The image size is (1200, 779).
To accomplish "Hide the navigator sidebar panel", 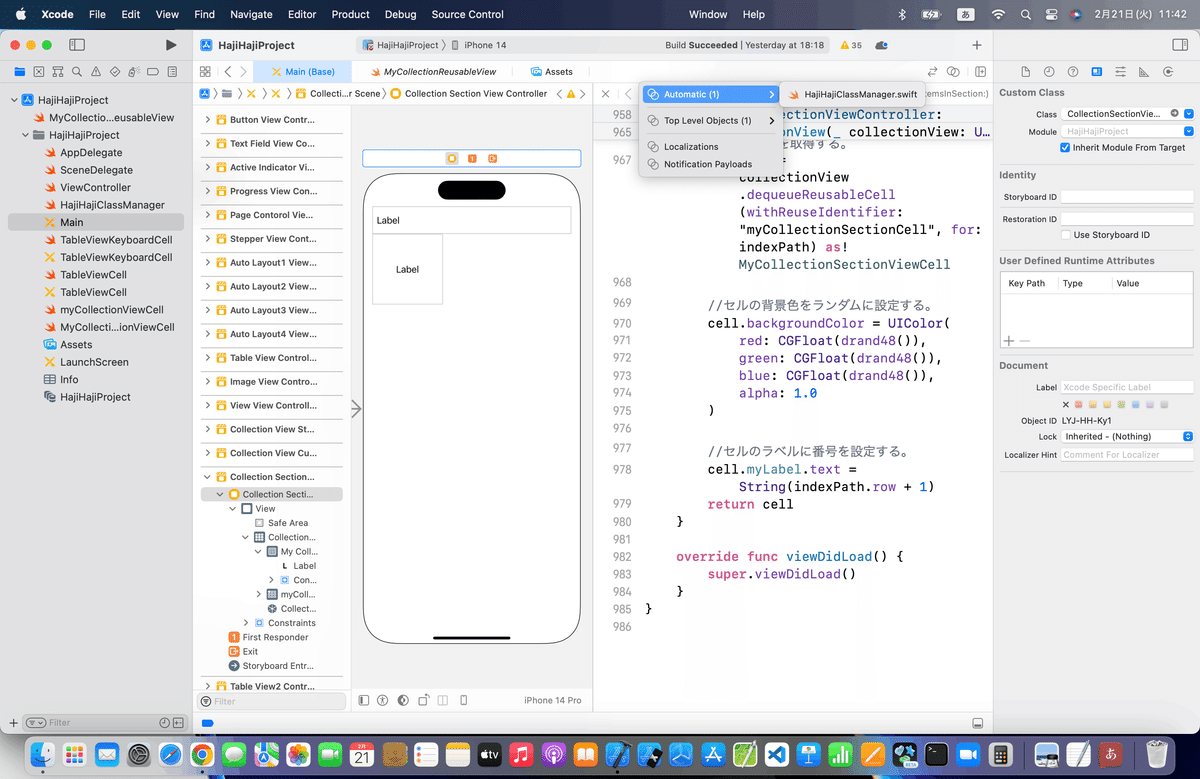I will click(77, 45).
